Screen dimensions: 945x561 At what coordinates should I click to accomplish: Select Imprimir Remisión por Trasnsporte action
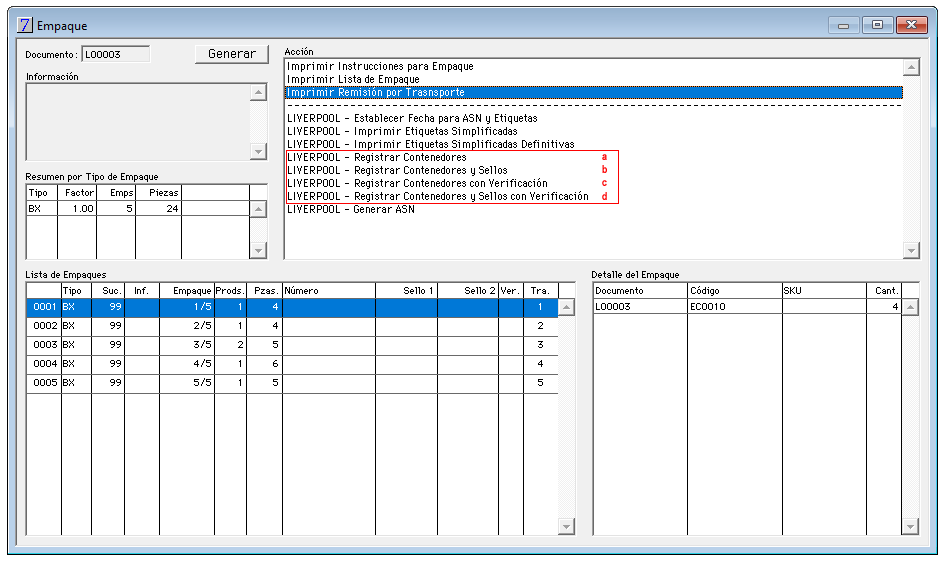coord(594,92)
